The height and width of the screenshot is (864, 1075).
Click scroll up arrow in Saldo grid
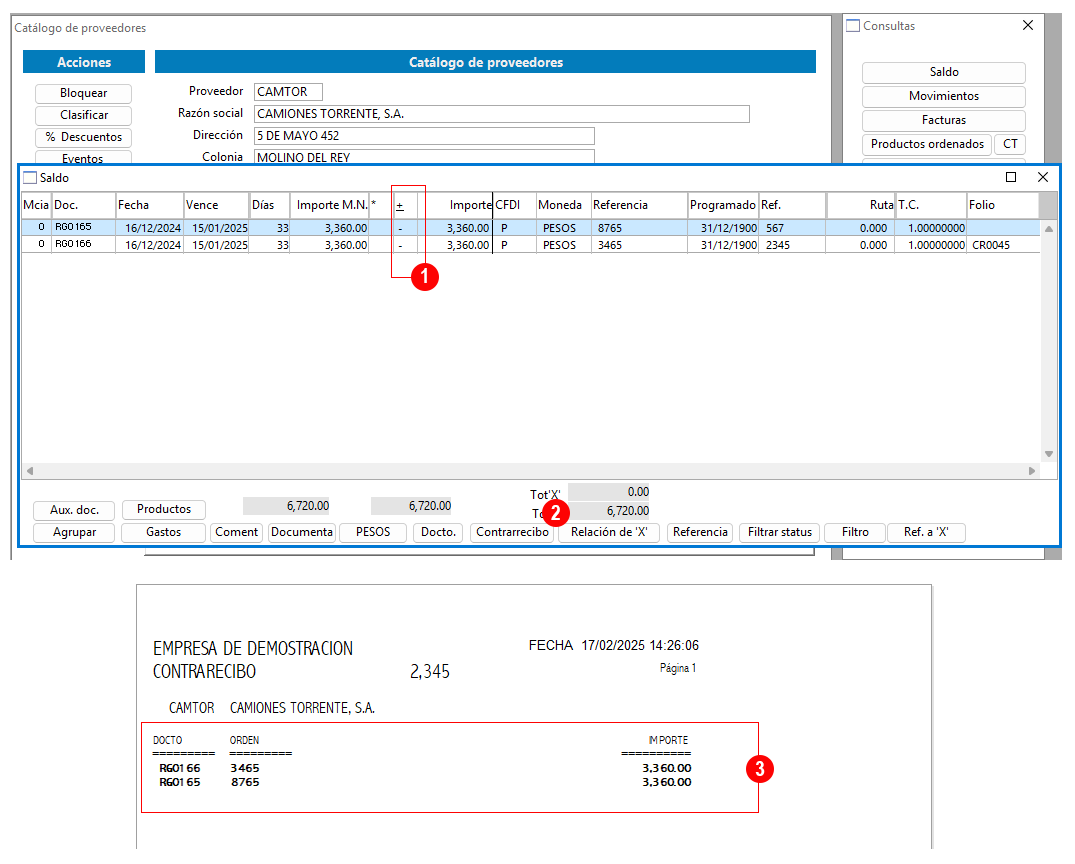pyautogui.click(x=1048, y=229)
